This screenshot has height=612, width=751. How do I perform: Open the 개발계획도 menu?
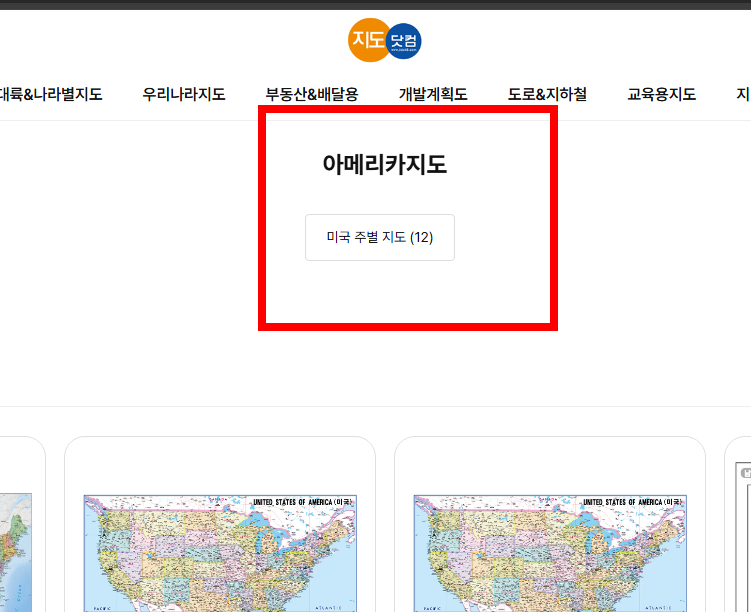tap(433, 94)
